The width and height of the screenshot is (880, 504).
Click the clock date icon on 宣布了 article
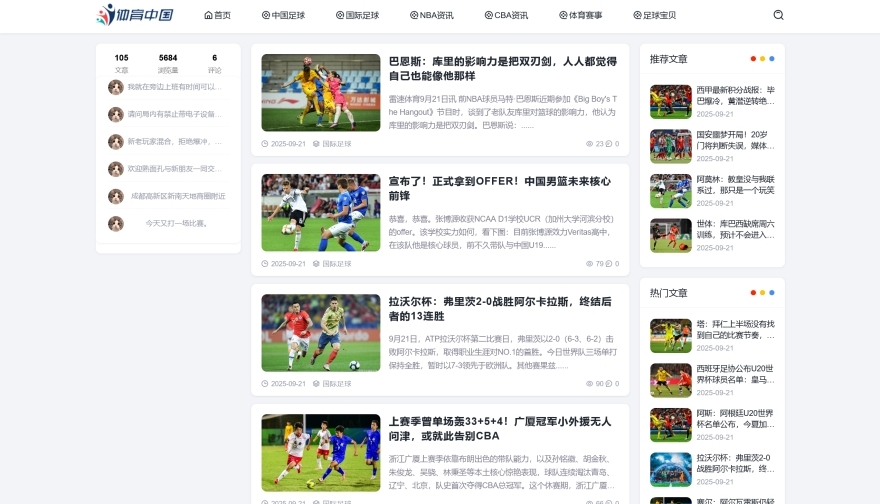click(265, 264)
